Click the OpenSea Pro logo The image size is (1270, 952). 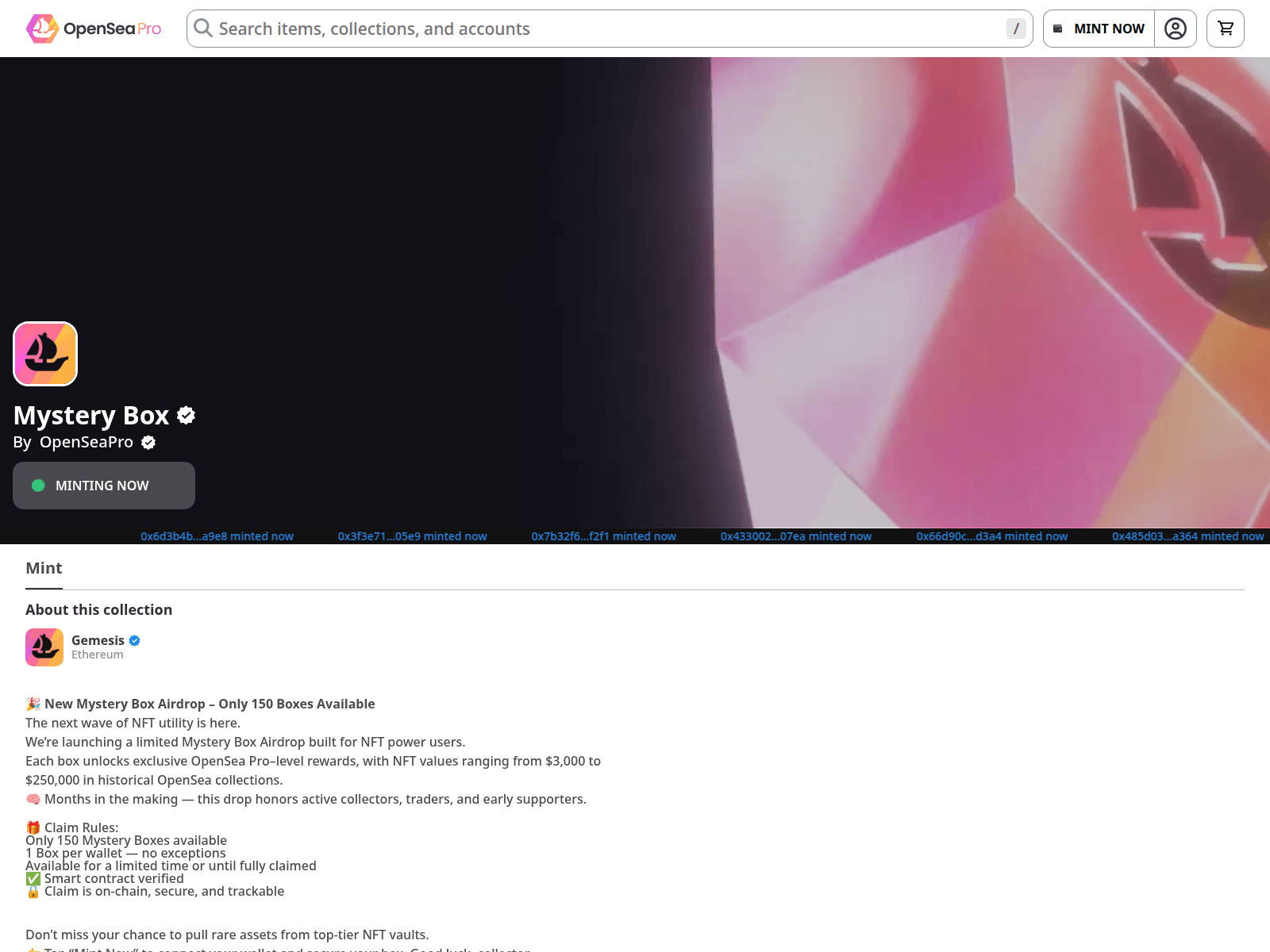(94, 29)
